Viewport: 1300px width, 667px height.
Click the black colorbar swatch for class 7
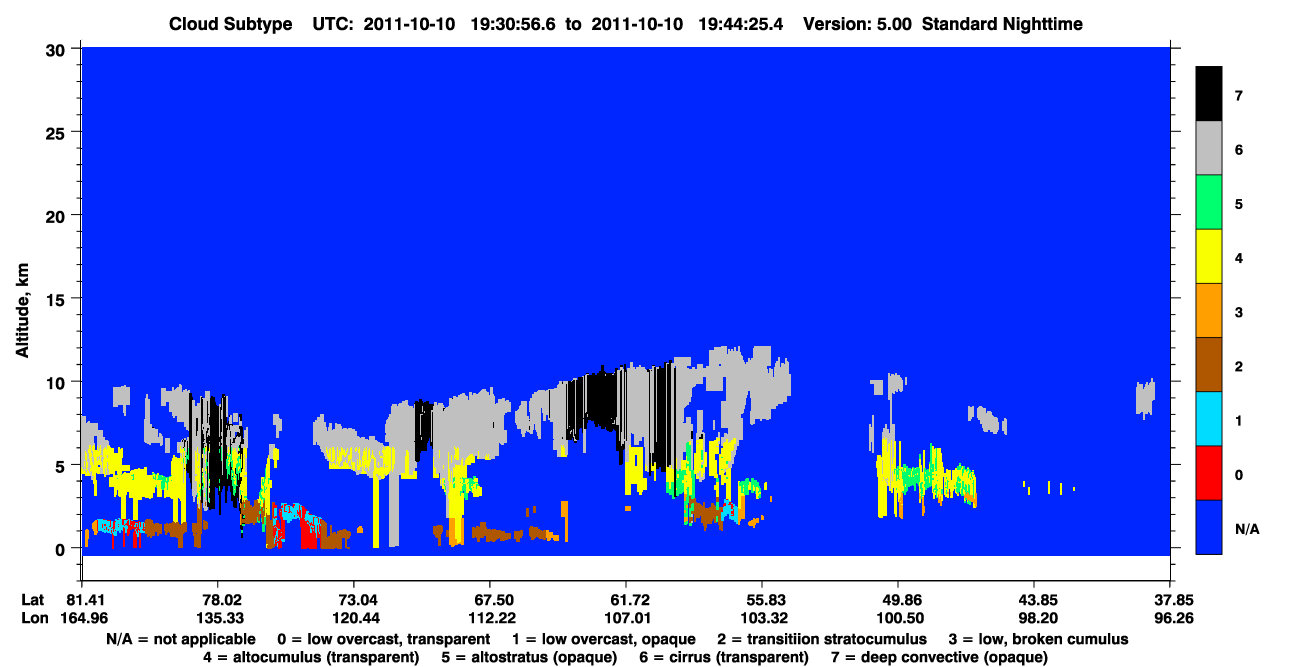1208,94
